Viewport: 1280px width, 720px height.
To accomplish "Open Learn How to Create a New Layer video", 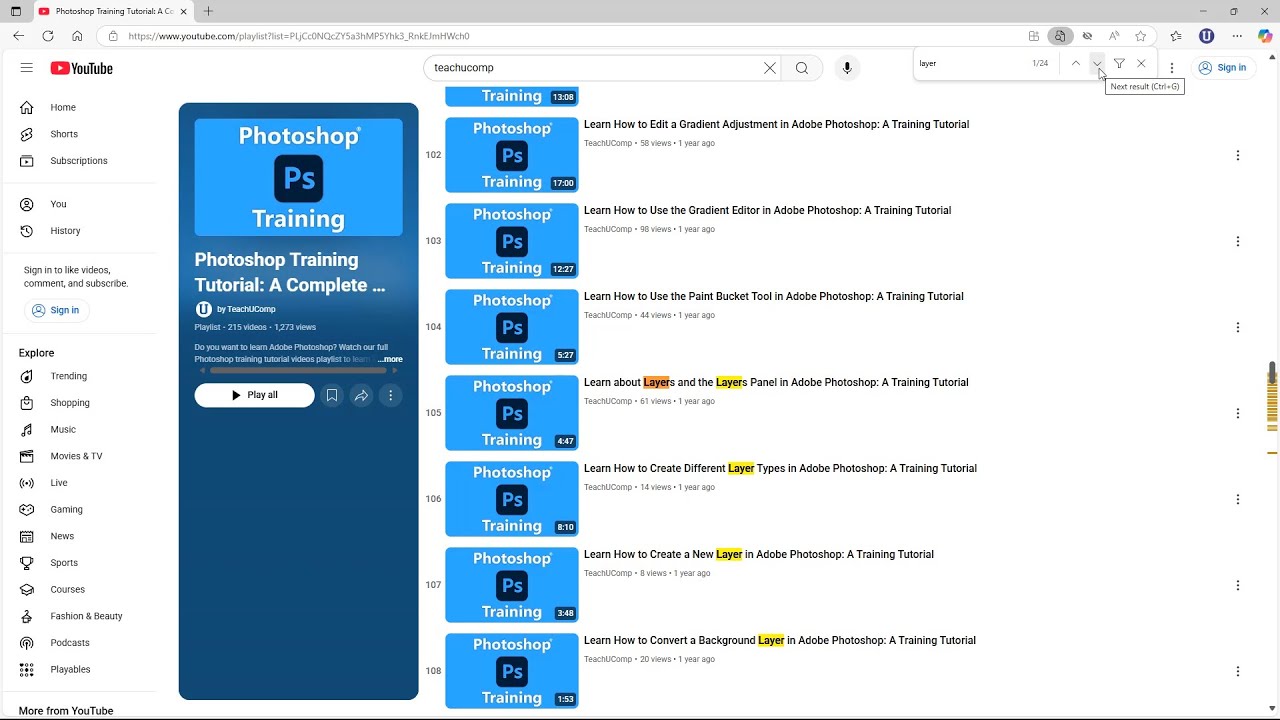I will click(759, 555).
